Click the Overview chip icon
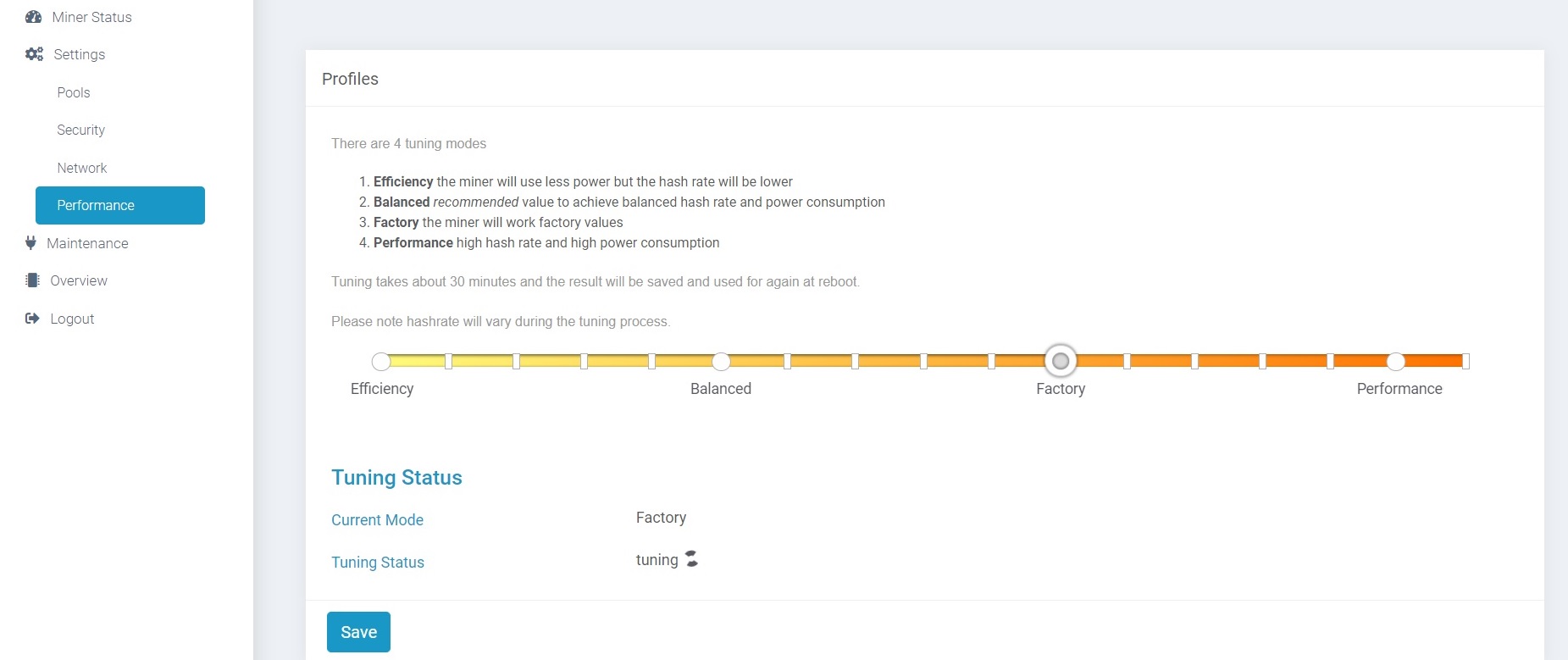Image resolution: width=1568 pixels, height=660 pixels. [x=32, y=280]
